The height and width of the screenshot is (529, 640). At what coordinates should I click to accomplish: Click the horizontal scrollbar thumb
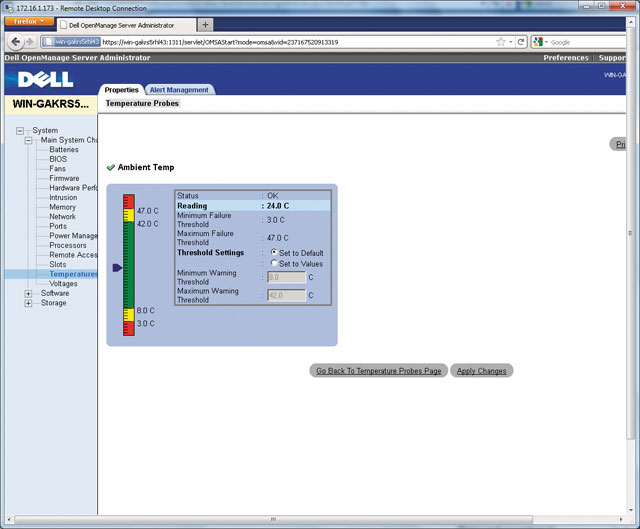[273, 519]
